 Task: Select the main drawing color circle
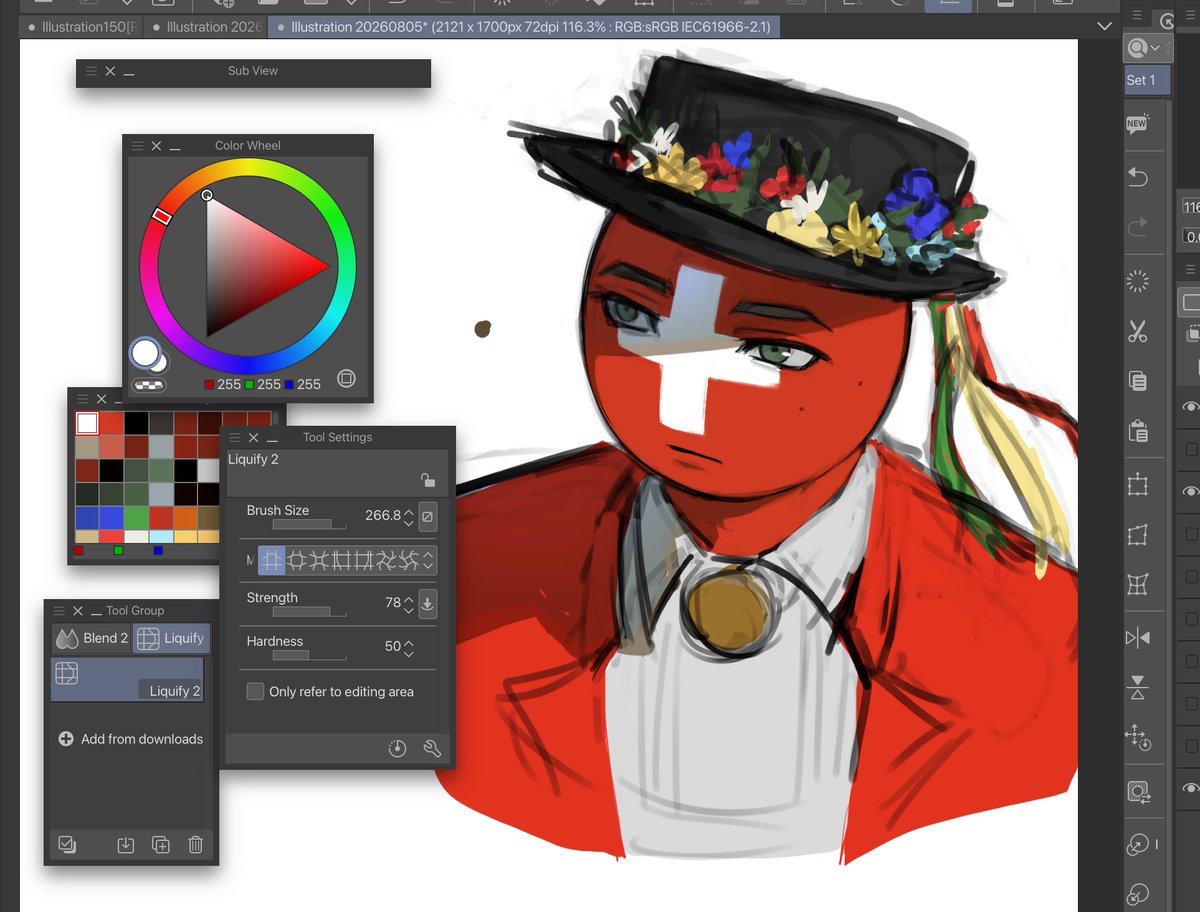click(x=145, y=352)
